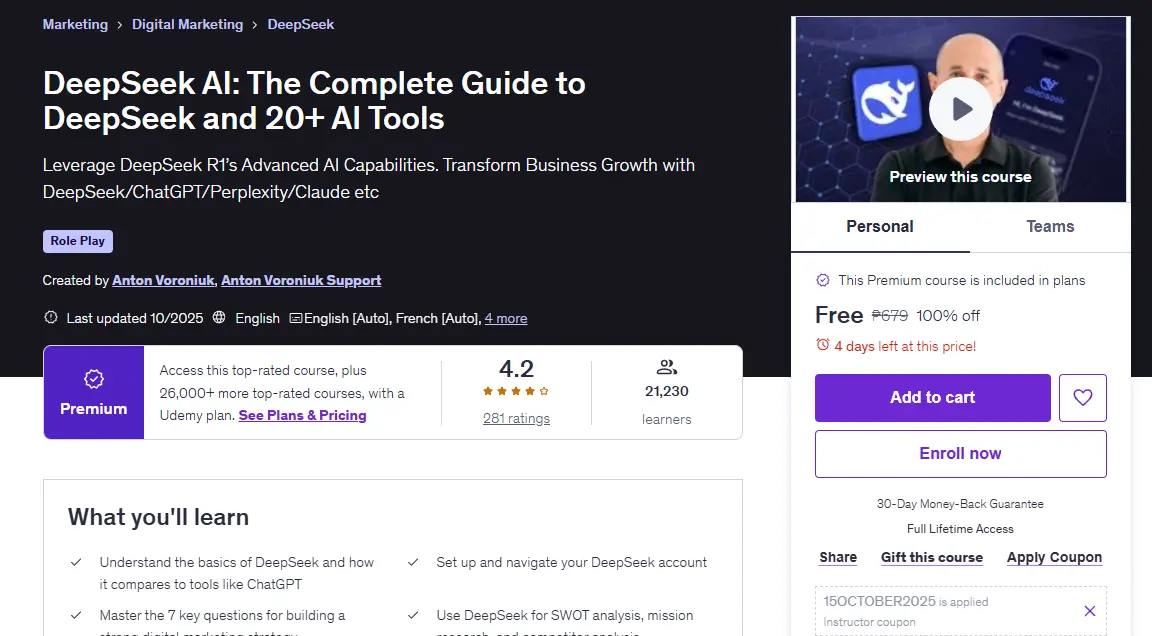Screen dimensions: 1152x636
Task: Click checkmark beside 'Understand the basics'
Action: pos(76,563)
